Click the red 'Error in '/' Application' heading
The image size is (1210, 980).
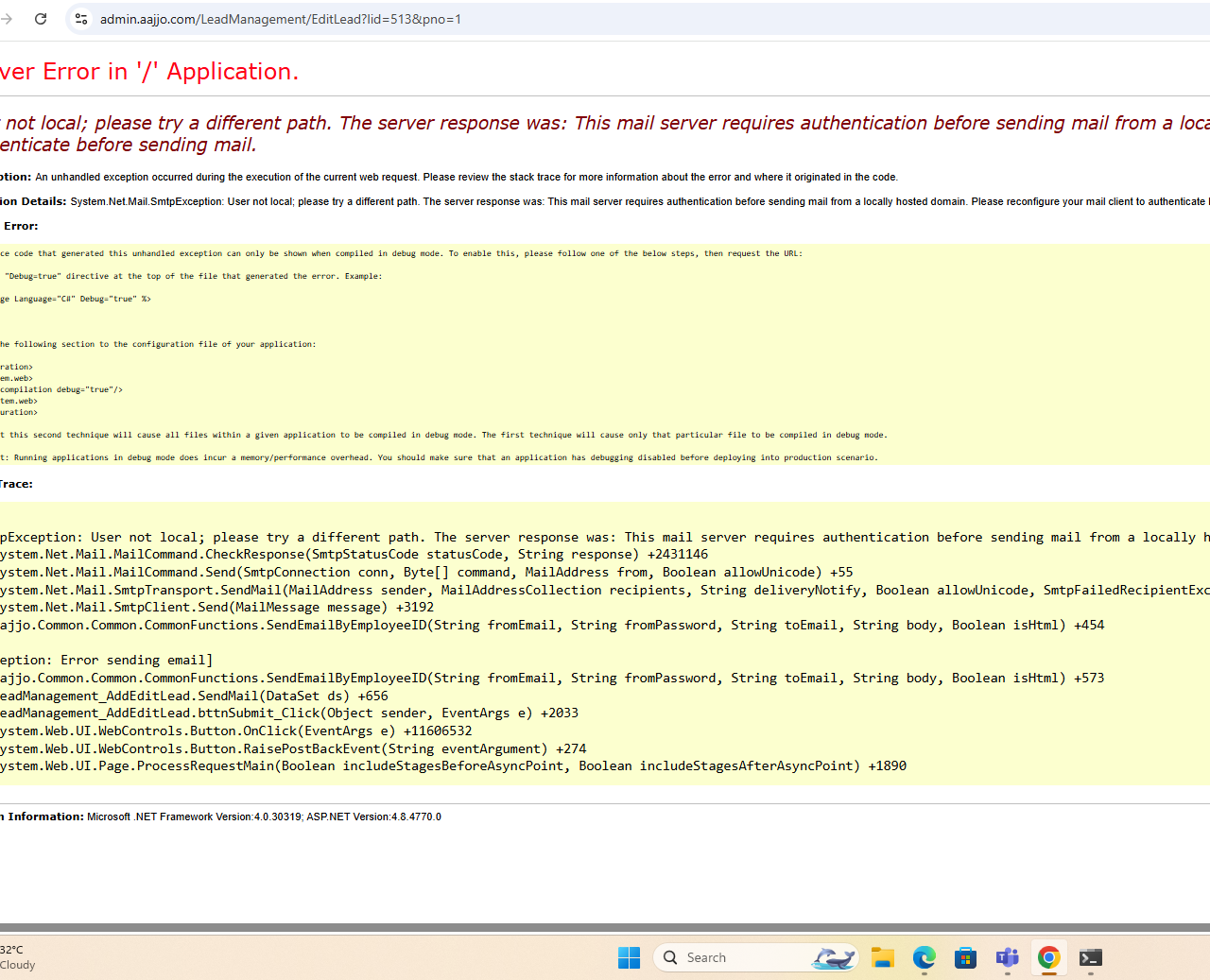149,72
